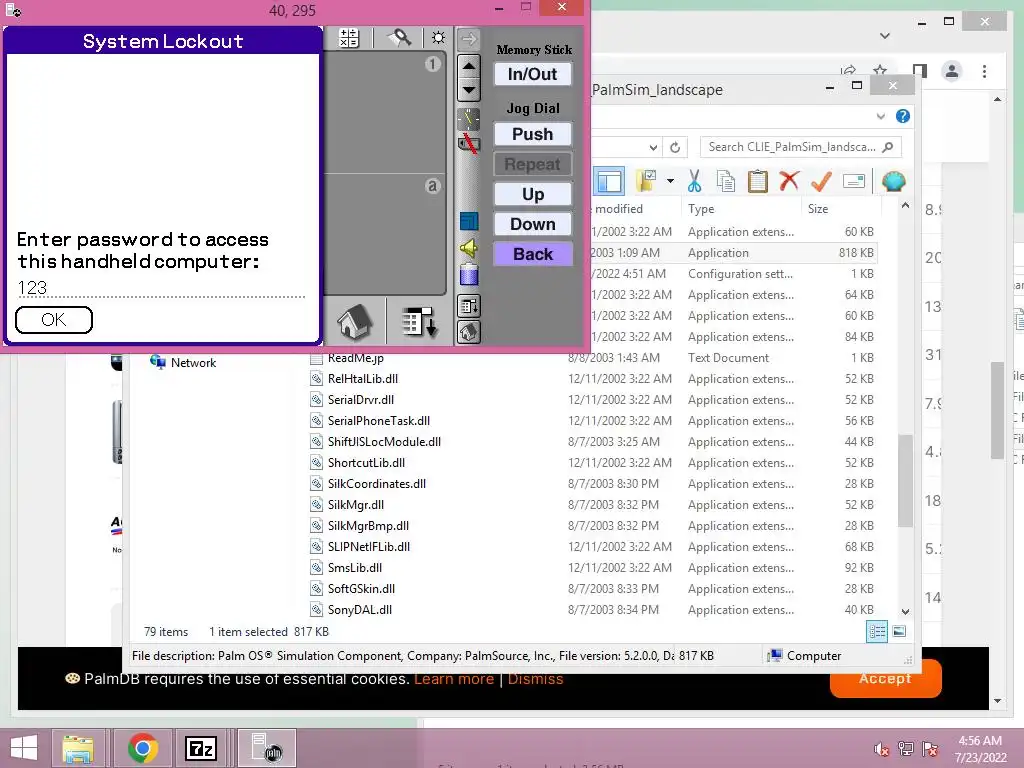Toggle preview pane icon in Explorer toolbar
This screenshot has width=1024, height=768.
(x=609, y=182)
